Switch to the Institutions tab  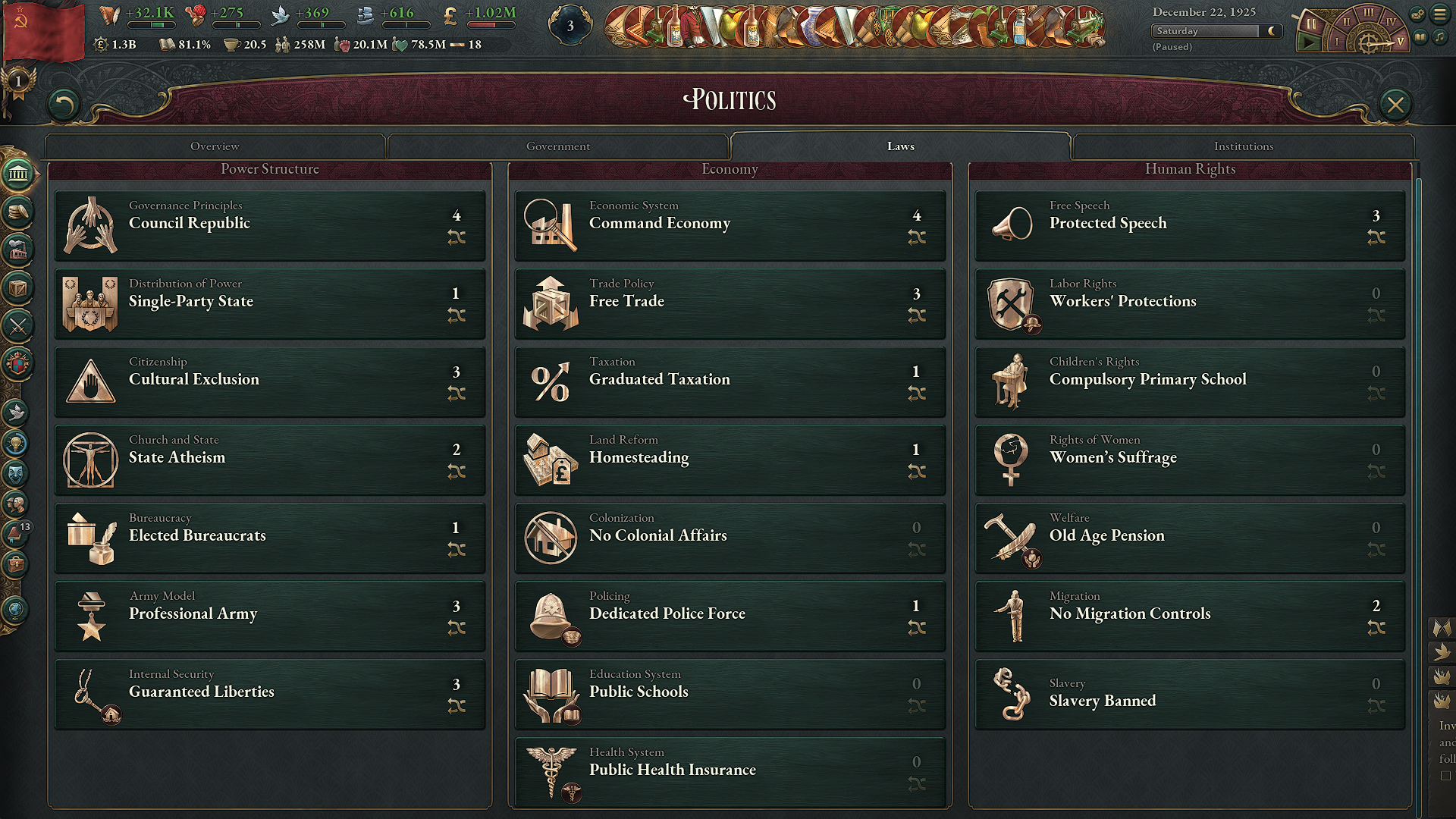click(1244, 146)
